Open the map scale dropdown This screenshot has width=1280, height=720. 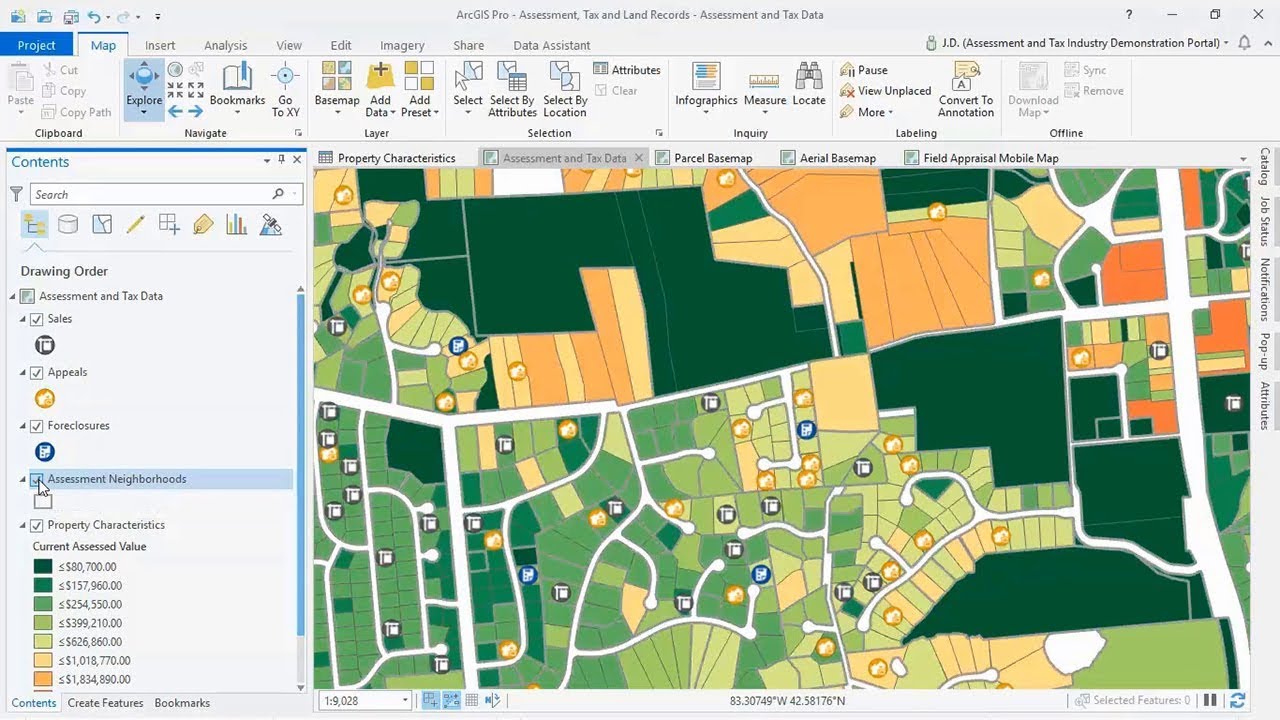pos(404,701)
